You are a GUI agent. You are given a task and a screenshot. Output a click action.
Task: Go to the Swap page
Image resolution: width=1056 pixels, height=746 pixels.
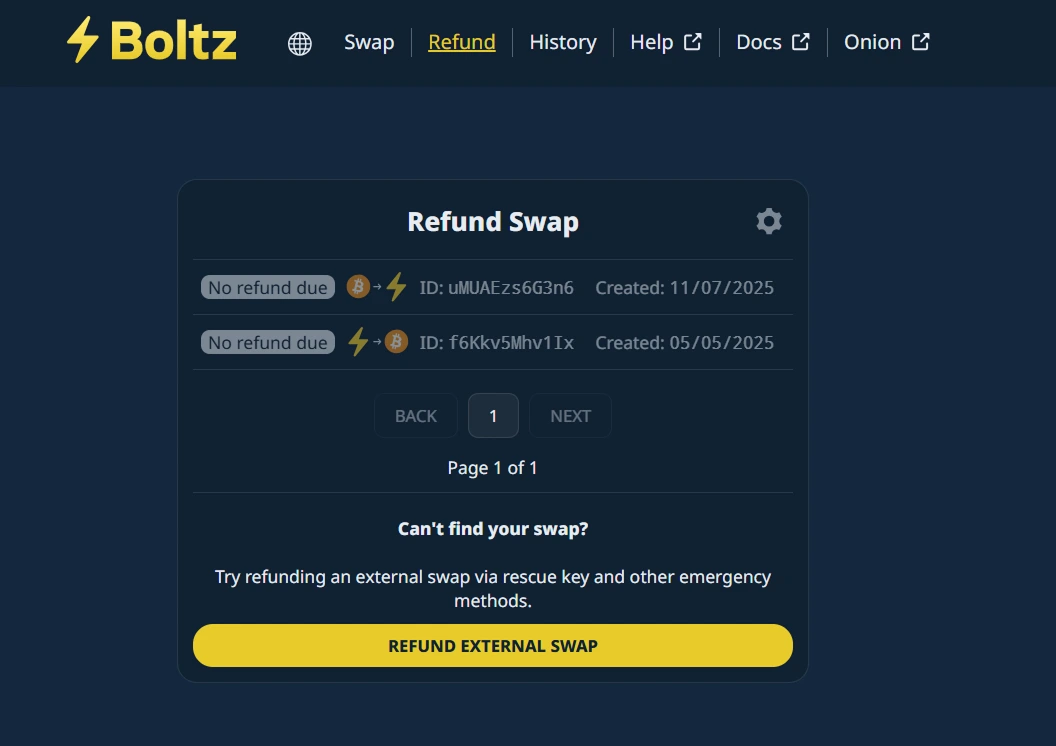click(x=369, y=42)
